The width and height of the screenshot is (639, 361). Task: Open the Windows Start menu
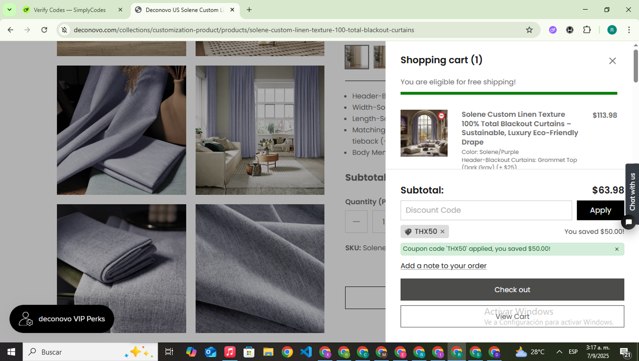click(x=11, y=352)
